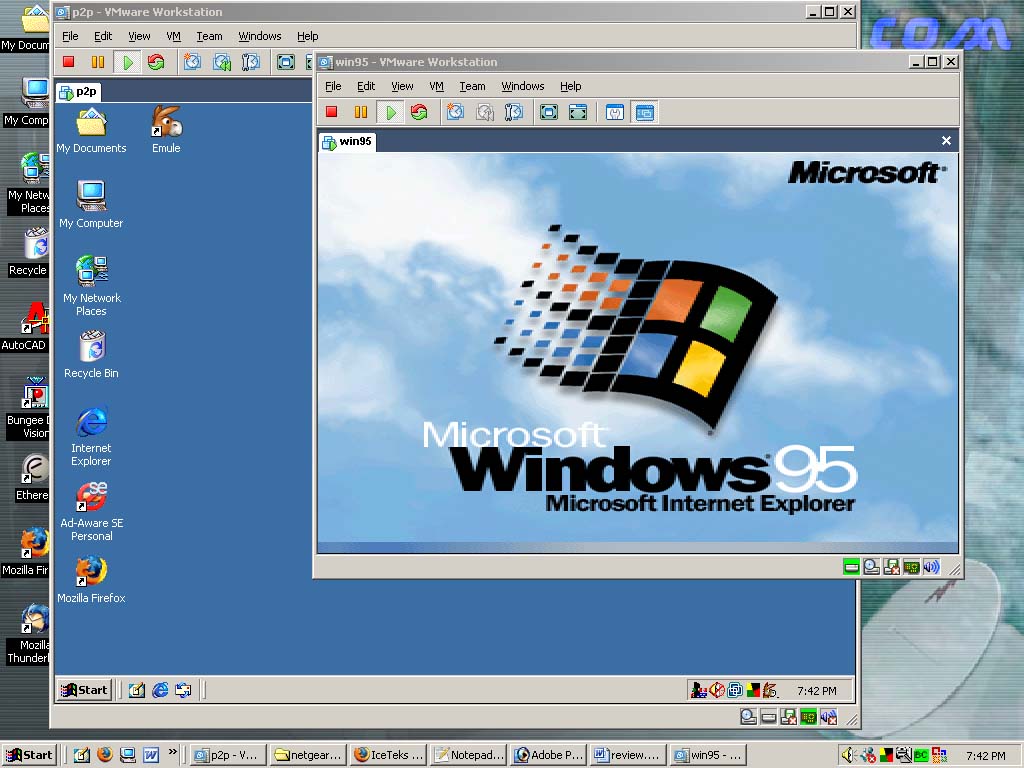Click the network adapter icon in win95 status bar
This screenshot has height=768, width=1024.
pos(912,567)
